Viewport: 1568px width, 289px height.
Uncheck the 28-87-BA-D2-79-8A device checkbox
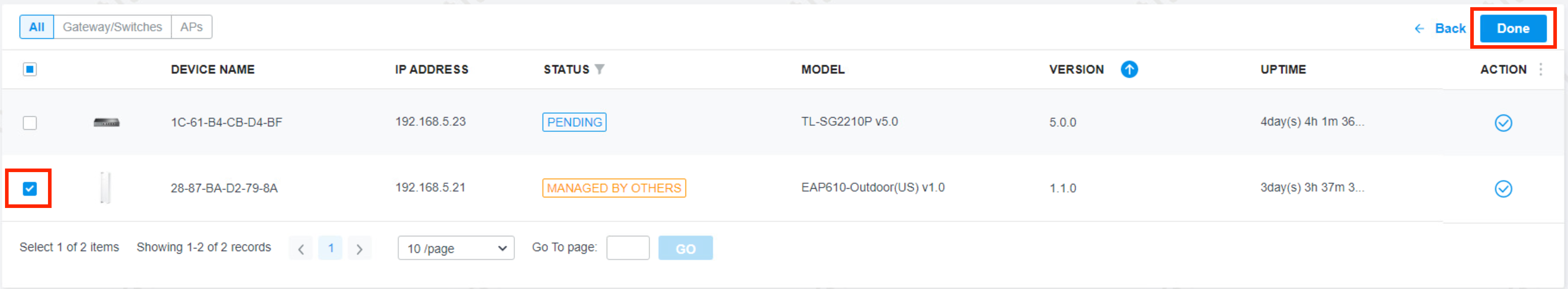click(30, 188)
